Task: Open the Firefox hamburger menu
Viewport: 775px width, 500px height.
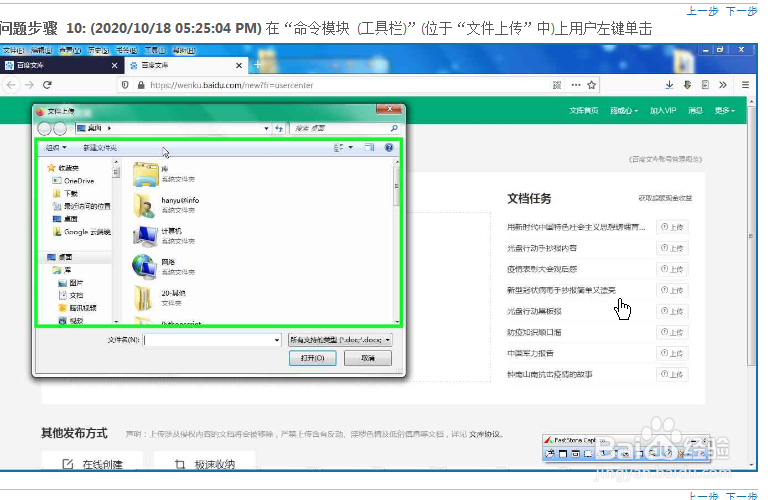Action: [x=745, y=85]
